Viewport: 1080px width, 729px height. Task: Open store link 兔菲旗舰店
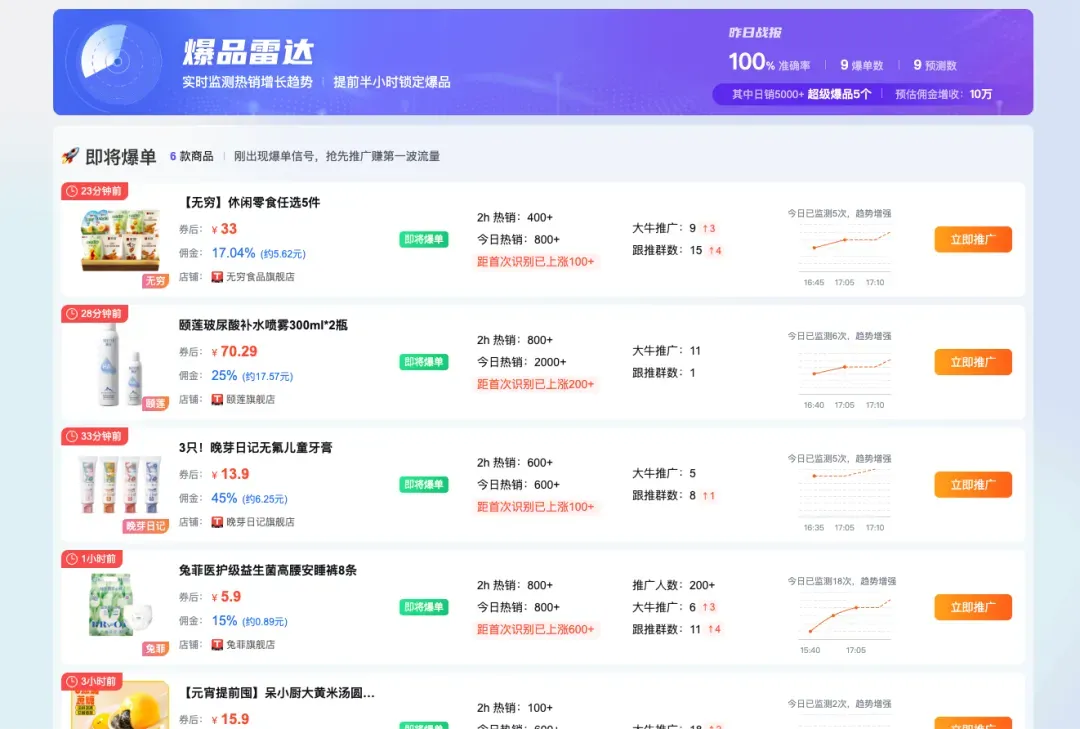coord(251,645)
